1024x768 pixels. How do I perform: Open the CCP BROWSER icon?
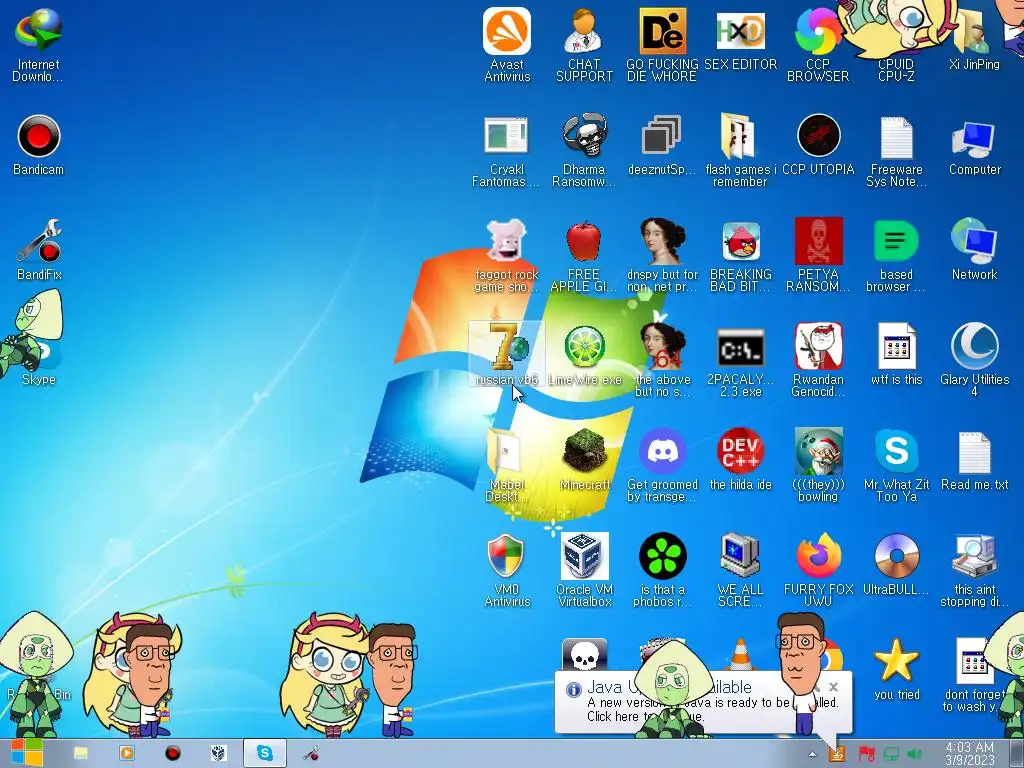pyautogui.click(x=818, y=44)
